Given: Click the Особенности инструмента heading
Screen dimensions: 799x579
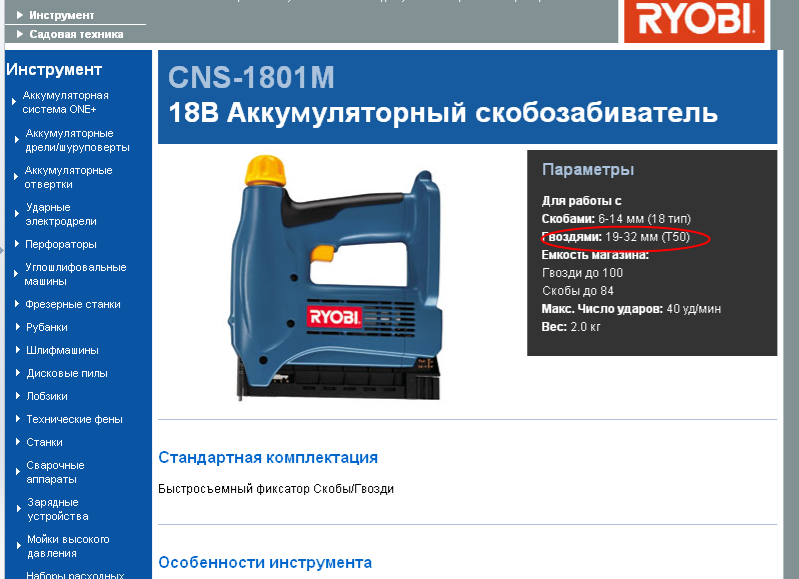Looking at the screenshot, I should pyautogui.click(x=265, y=562).
